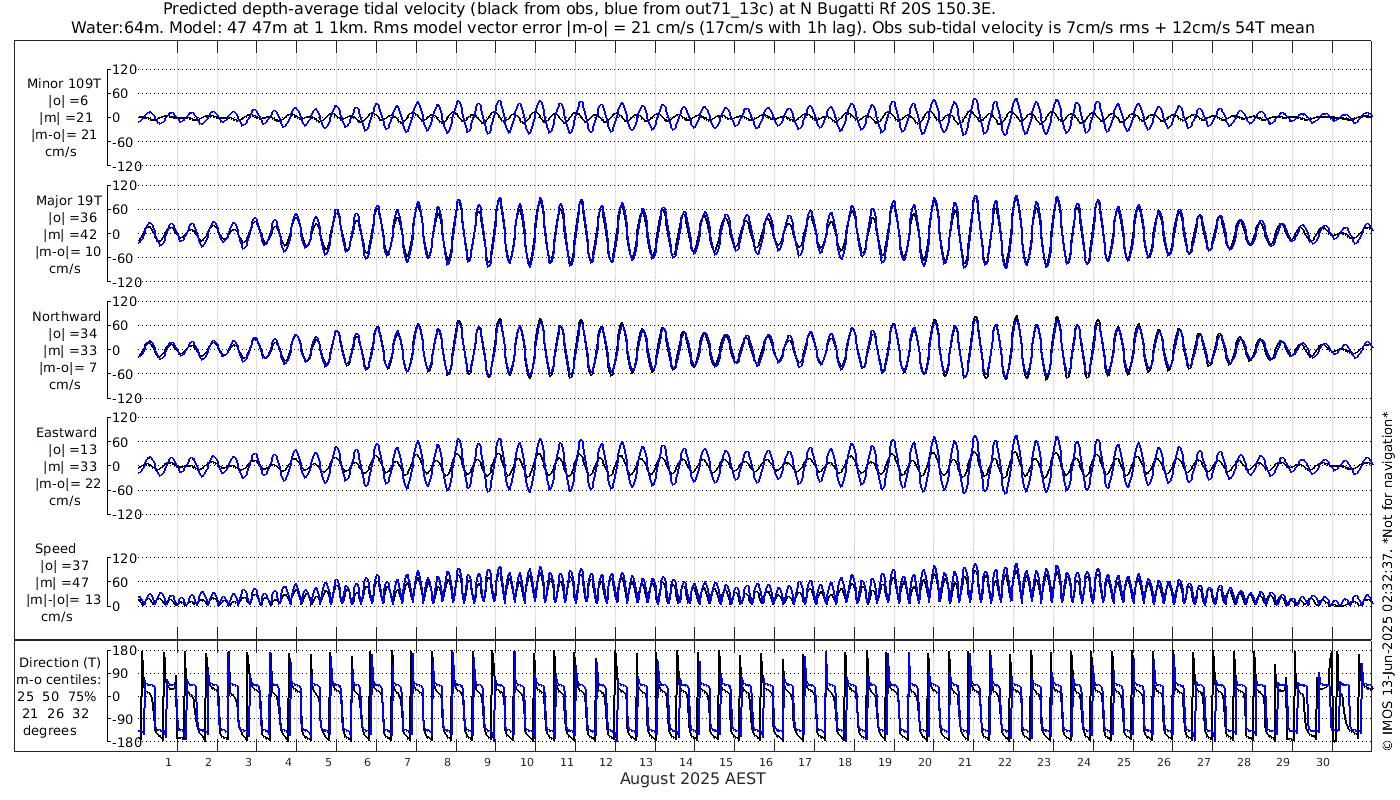
Task: Click day 5 on the date axis
Action: (328, 762)
